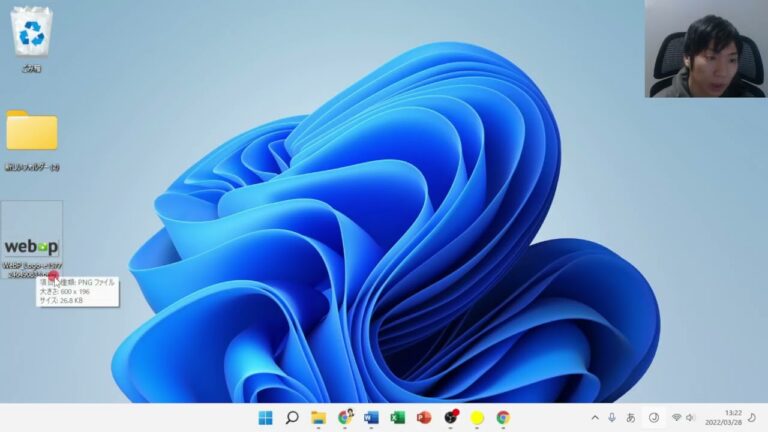
Task: Show hidden system tray icons
Action: pos(595,418)
